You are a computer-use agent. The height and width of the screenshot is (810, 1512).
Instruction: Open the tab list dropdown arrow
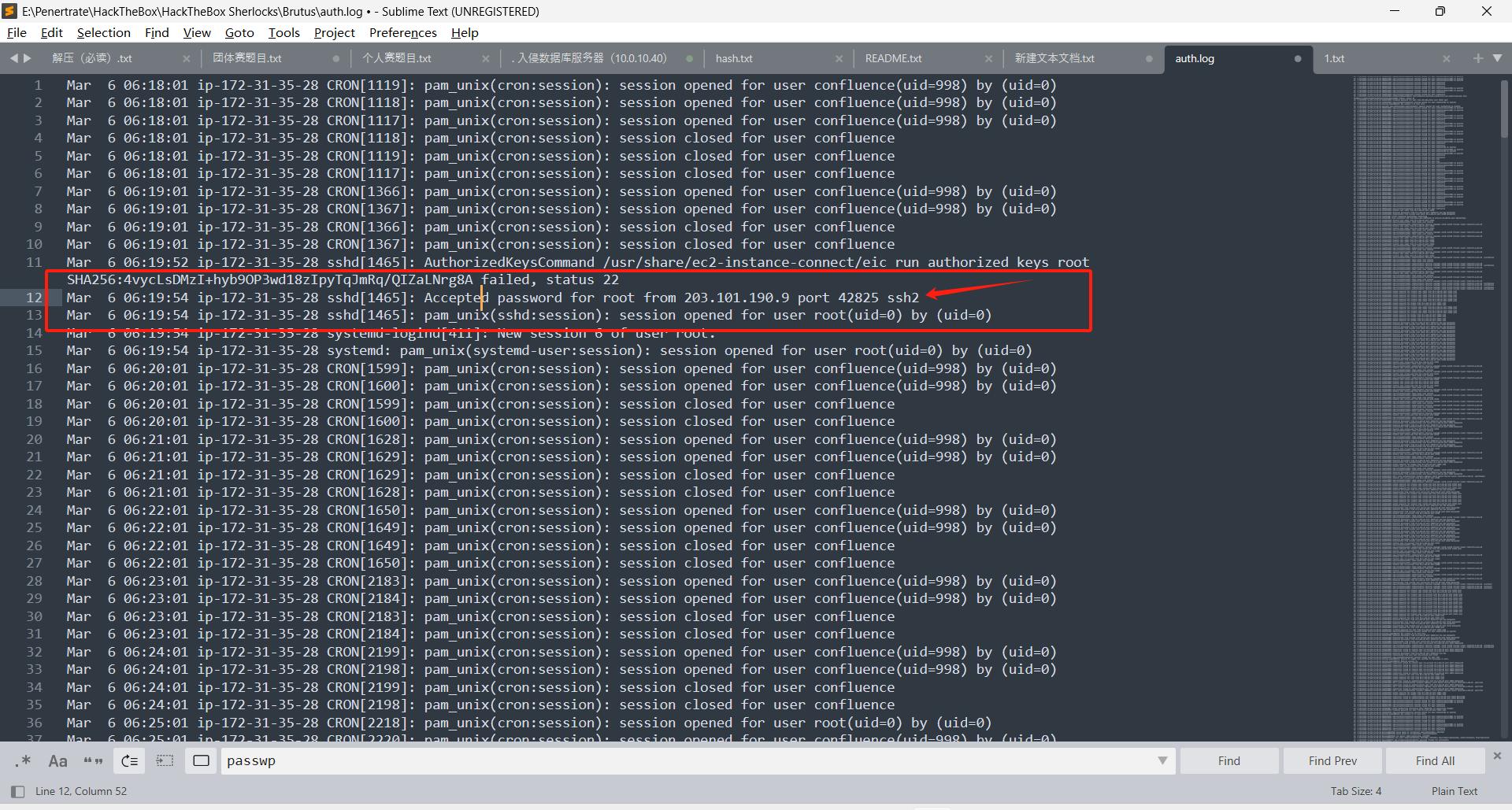(1497, 58)
